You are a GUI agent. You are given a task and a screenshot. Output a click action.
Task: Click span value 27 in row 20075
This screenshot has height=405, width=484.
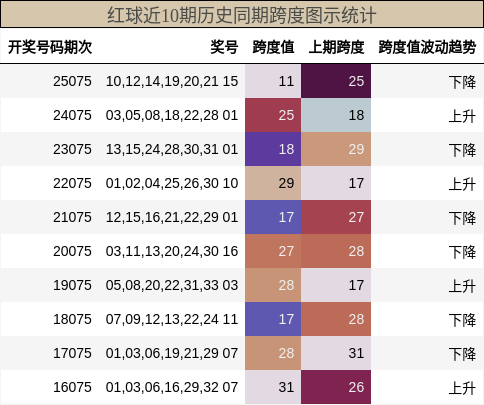pos(273,251)
